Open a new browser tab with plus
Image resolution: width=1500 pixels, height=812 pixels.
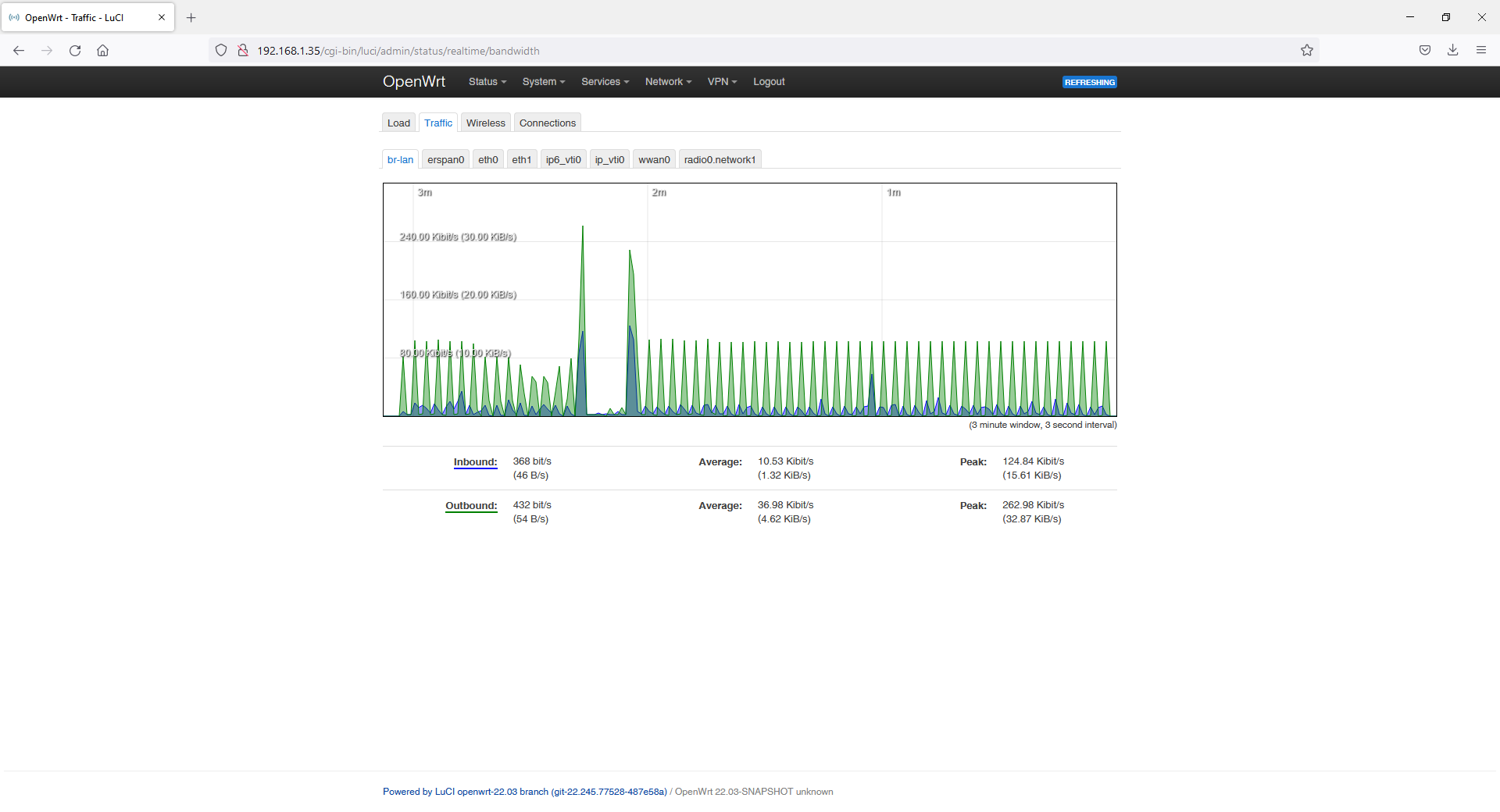point(191,17)
